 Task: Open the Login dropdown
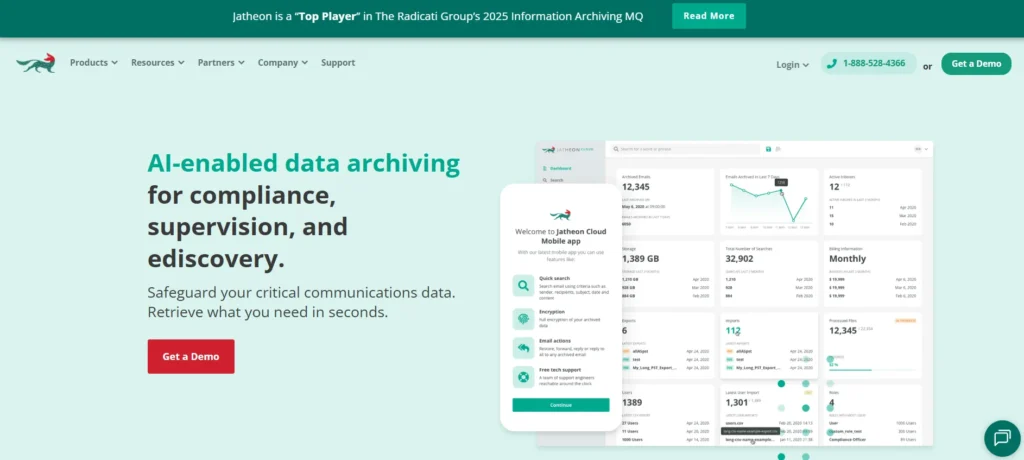(x=792, y=65)
